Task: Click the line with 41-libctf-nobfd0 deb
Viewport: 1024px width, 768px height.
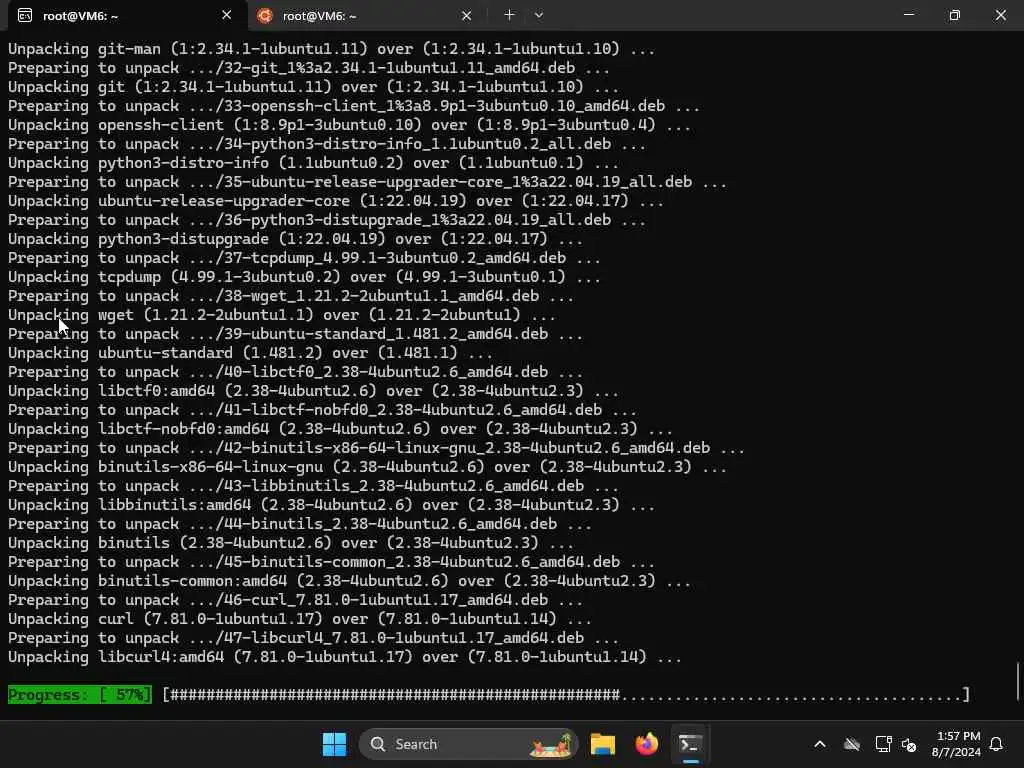Action: point(323,409)
